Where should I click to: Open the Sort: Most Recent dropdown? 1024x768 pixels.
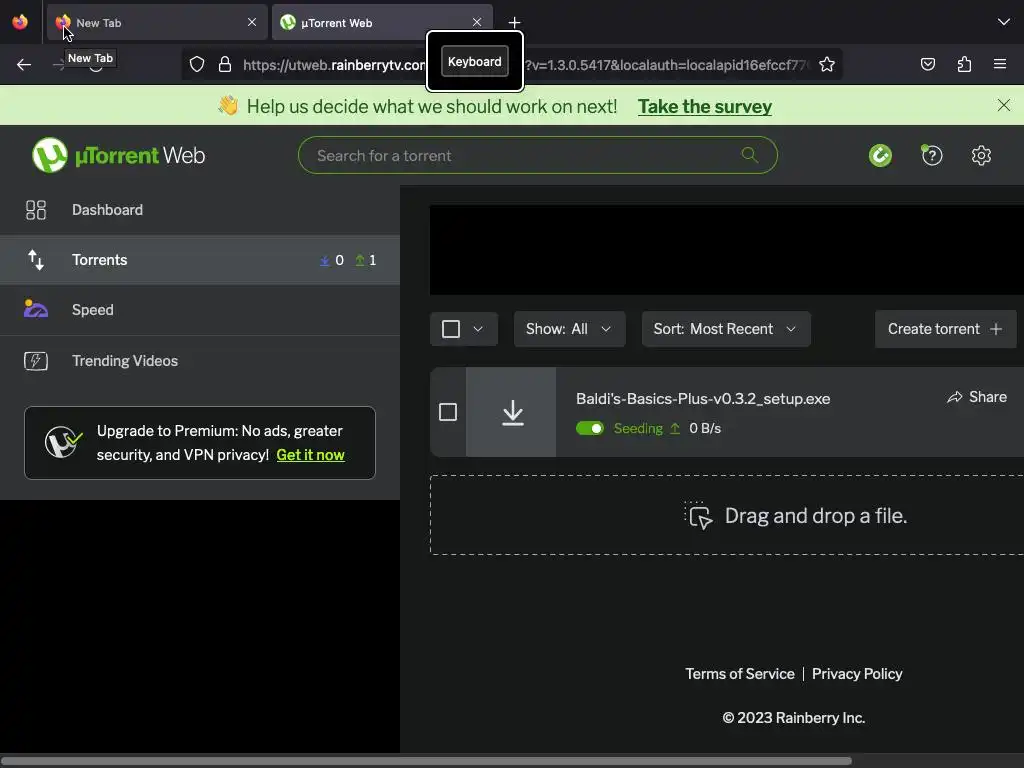coord(726,328)
